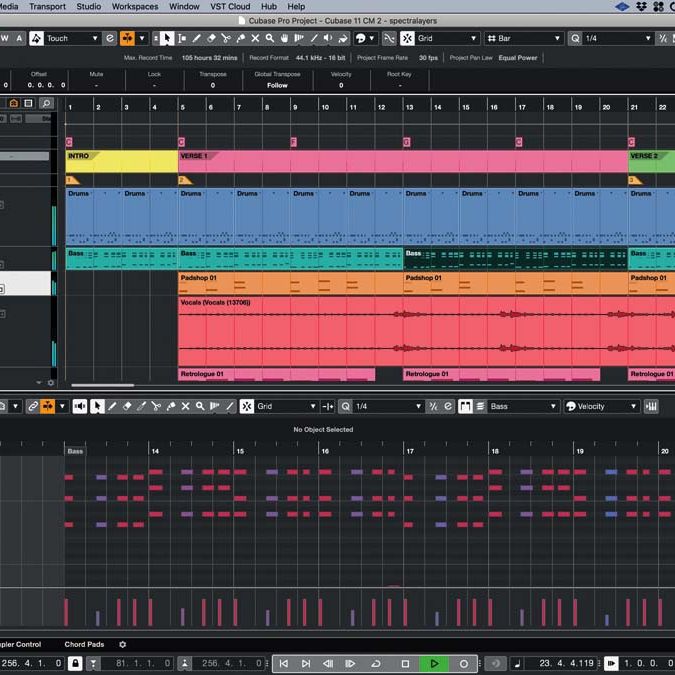Open lower zone gear settings
This screenshot has width=675, height=675.
pyautogui.click(x=123, y=644)
